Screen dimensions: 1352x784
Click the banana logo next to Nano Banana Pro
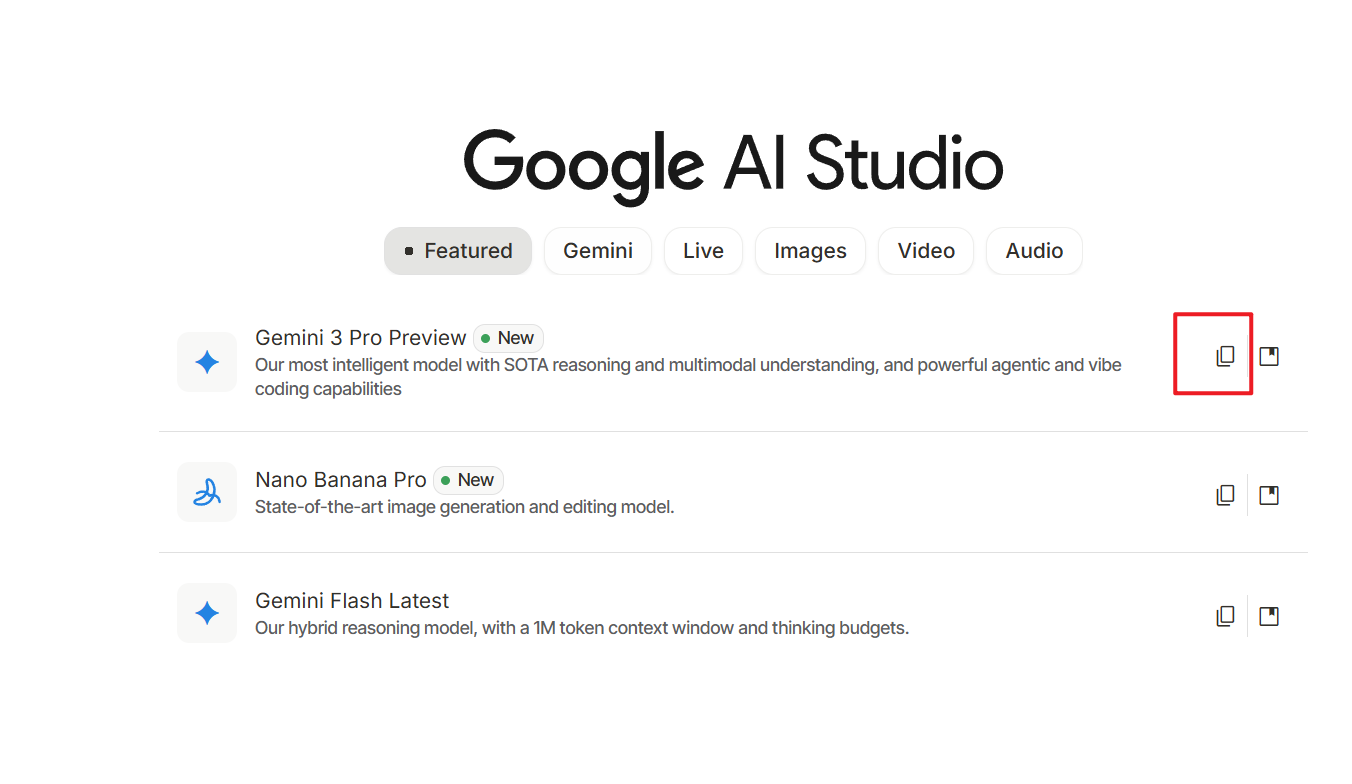point(207,492)
